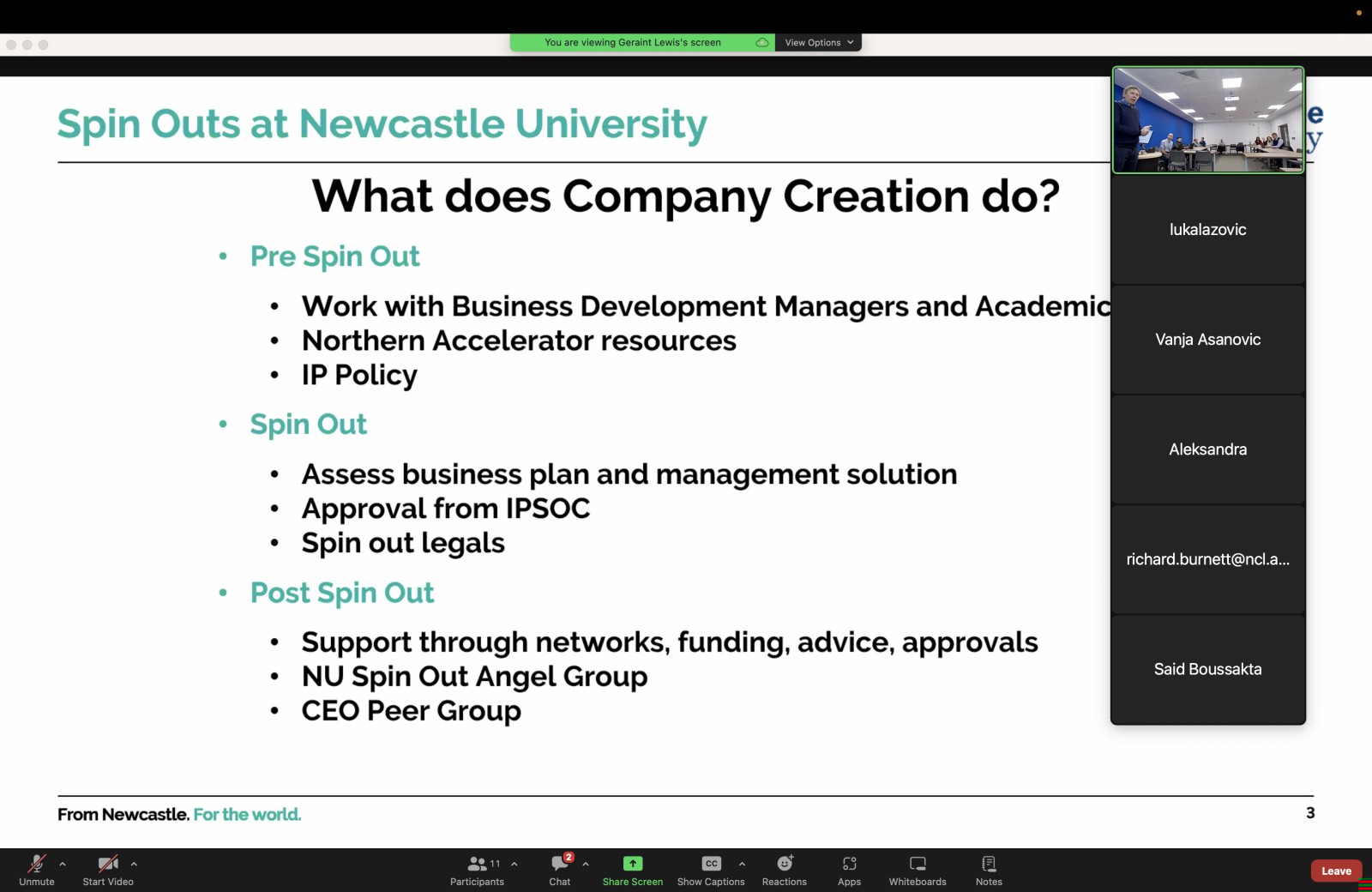Click the red Leave button
Image resolution: width=1372 pixels, height=892 pixels.
click(x=1336, y=871)
